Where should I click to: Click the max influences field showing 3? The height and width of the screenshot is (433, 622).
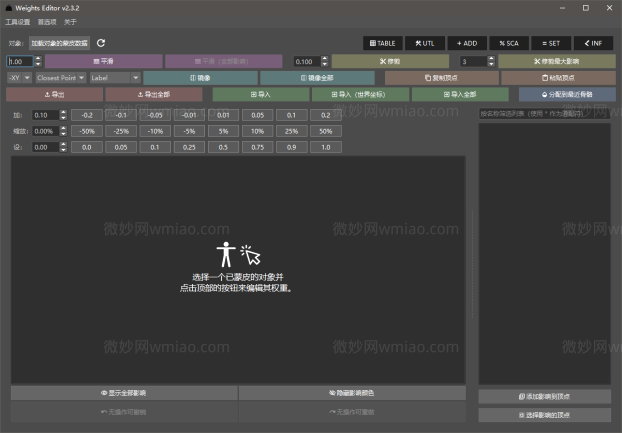point(473,61)
